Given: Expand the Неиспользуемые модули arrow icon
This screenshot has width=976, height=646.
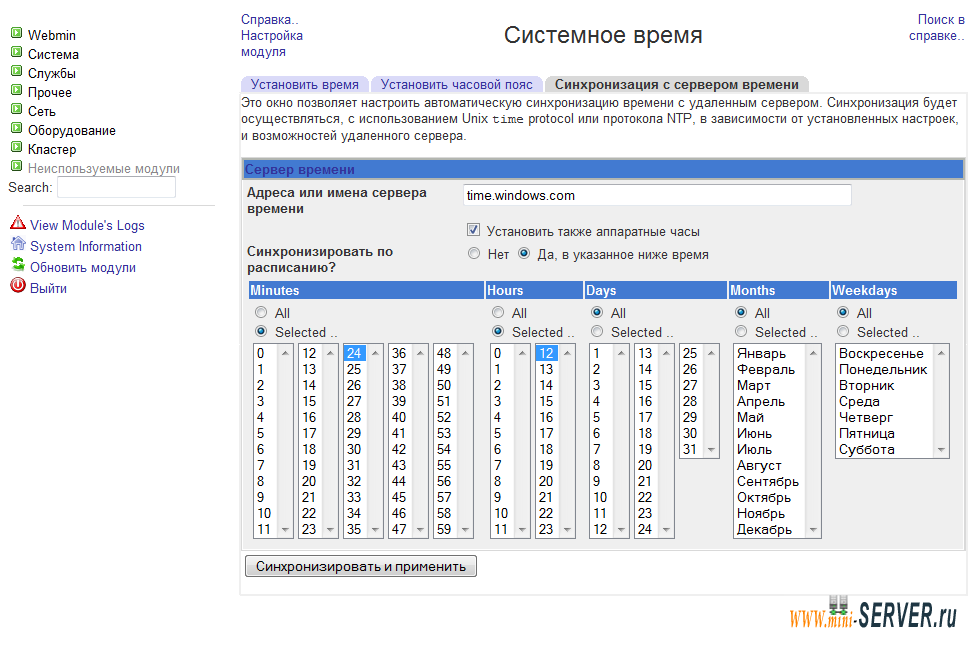Looking at the screenshot, I should (x=17, y=166).
